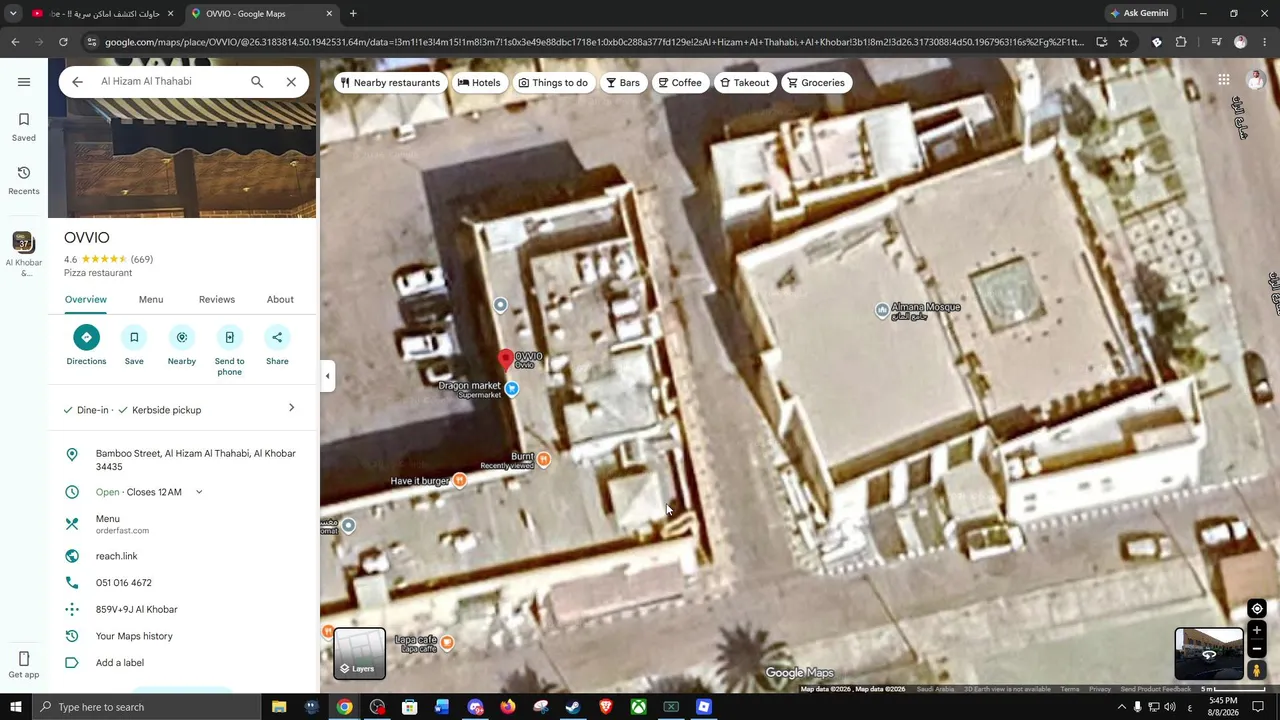Open the Google Maps hamburger menu
1280x720 pixels.
(24, 82)
